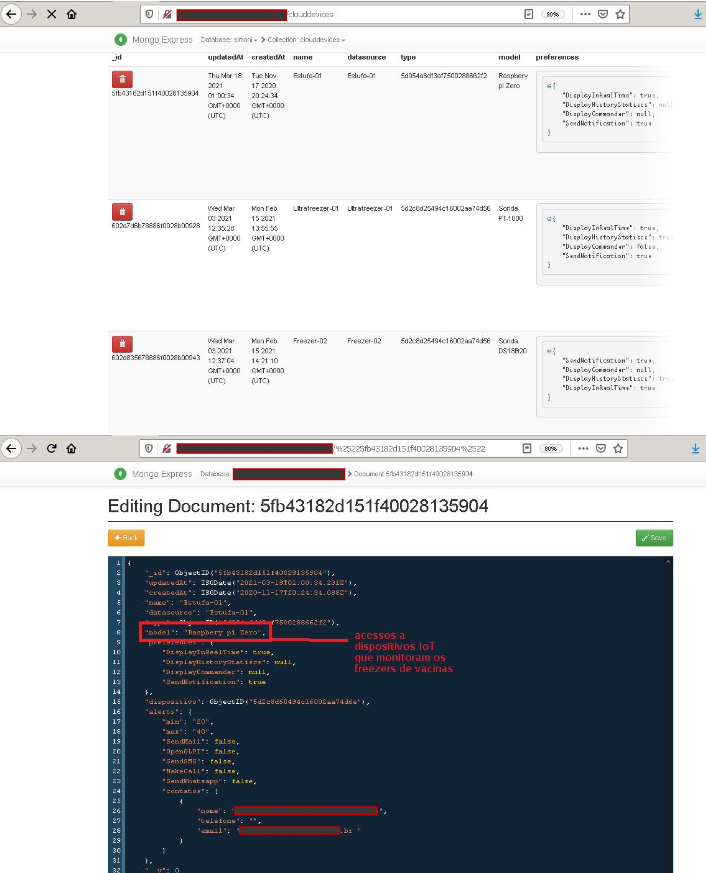Collapse preferences JSON of the Freezer-02 row
This screenshot has width=706, height=873.
pos(548,351)
